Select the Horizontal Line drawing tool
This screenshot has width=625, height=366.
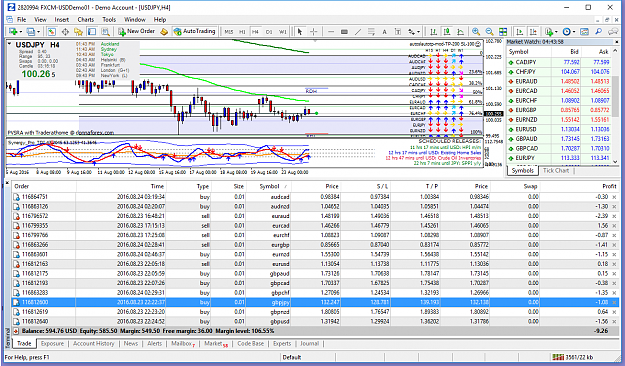(x=331, y=31)
